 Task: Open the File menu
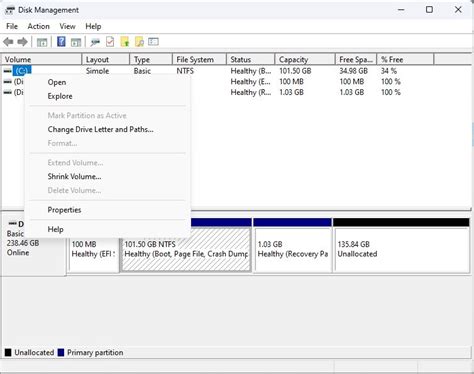click(x=12, y=26)
